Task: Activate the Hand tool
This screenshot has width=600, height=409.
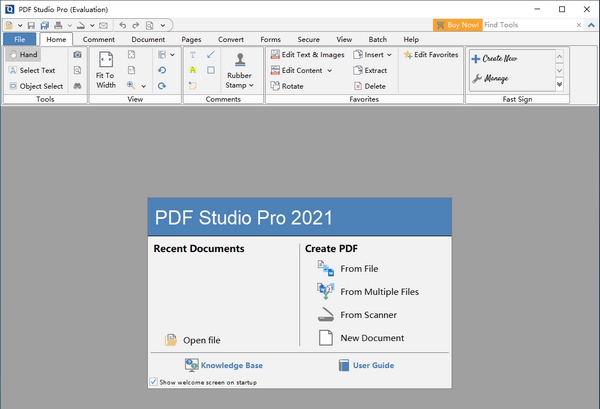Action: click(24, 55)
